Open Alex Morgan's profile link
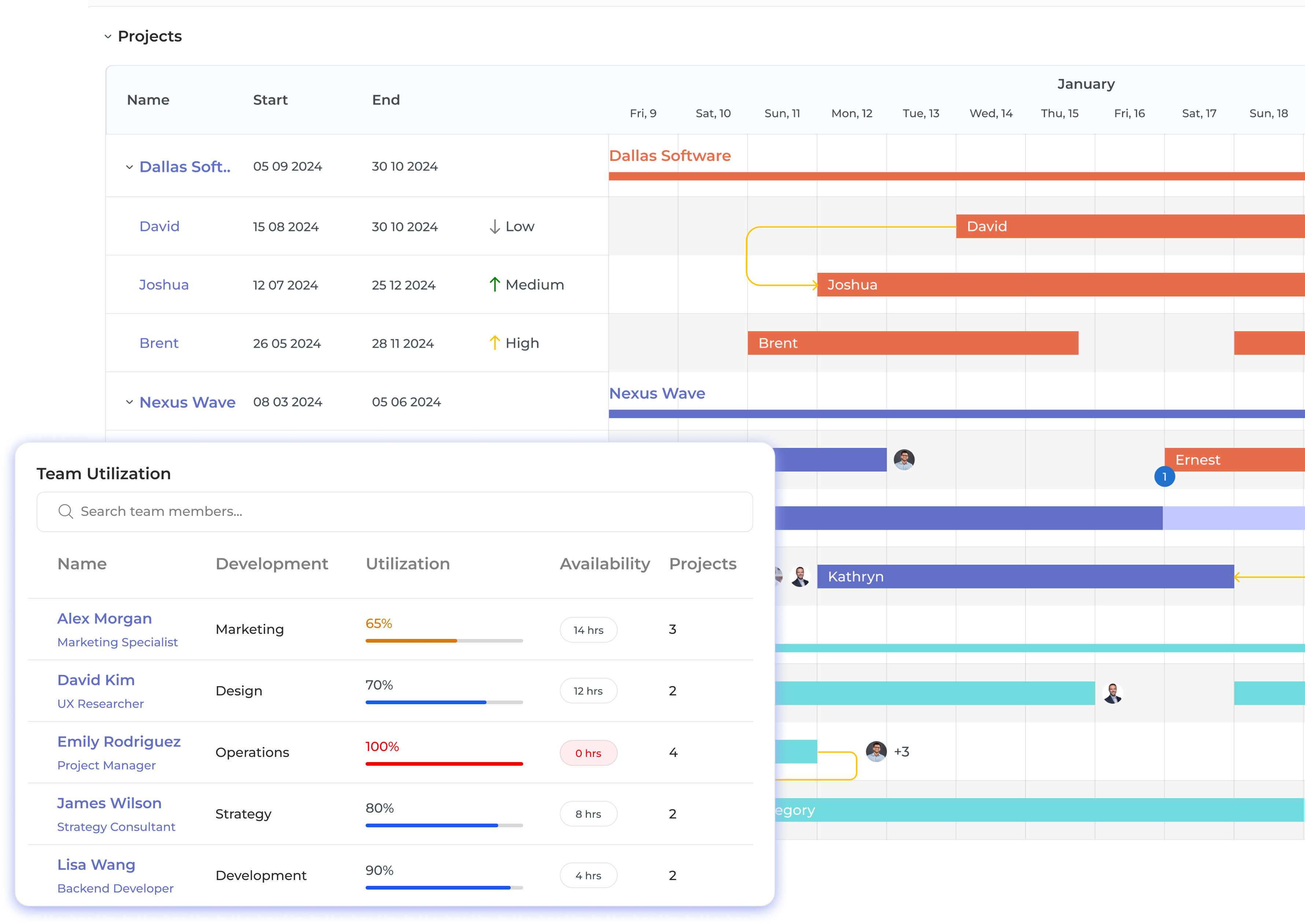This screenshot has height=924, width=1305. click(105, 618)
